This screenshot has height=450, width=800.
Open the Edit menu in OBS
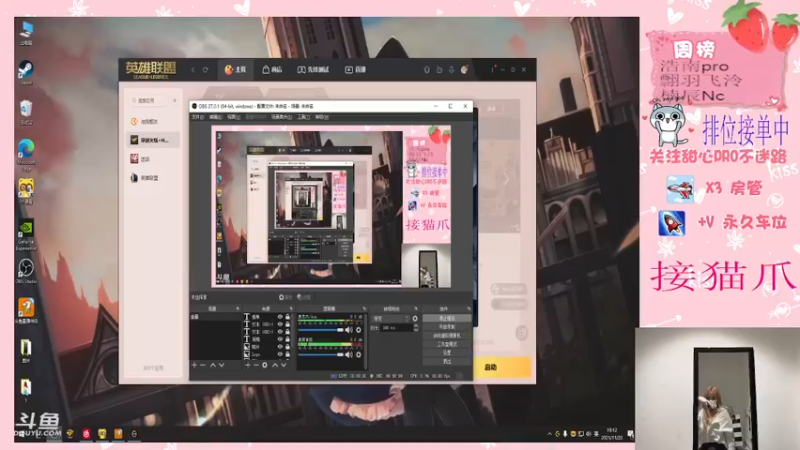pyautogui.click(x=216, y=117)
